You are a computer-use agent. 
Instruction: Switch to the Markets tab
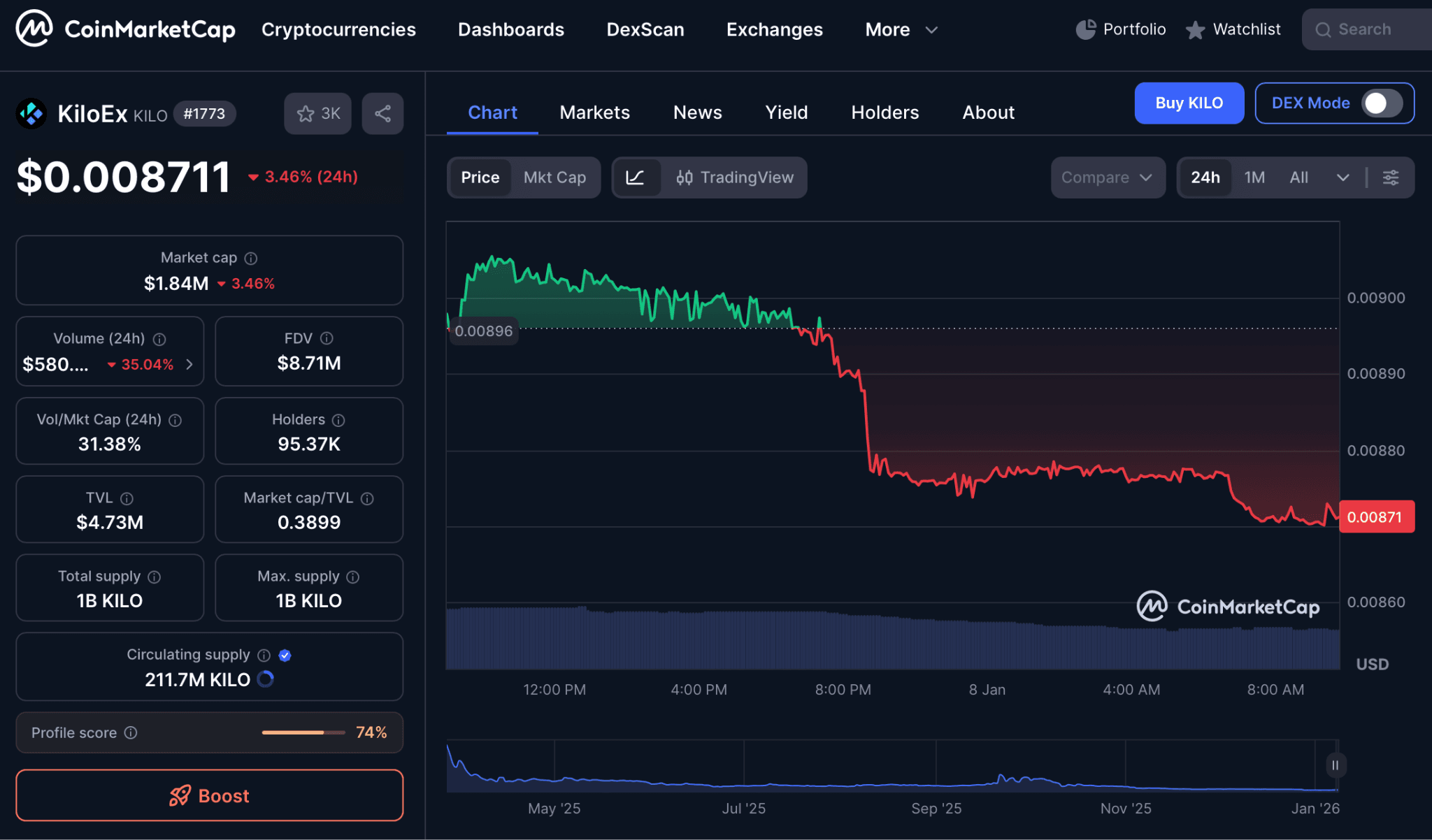coord(594,112)
